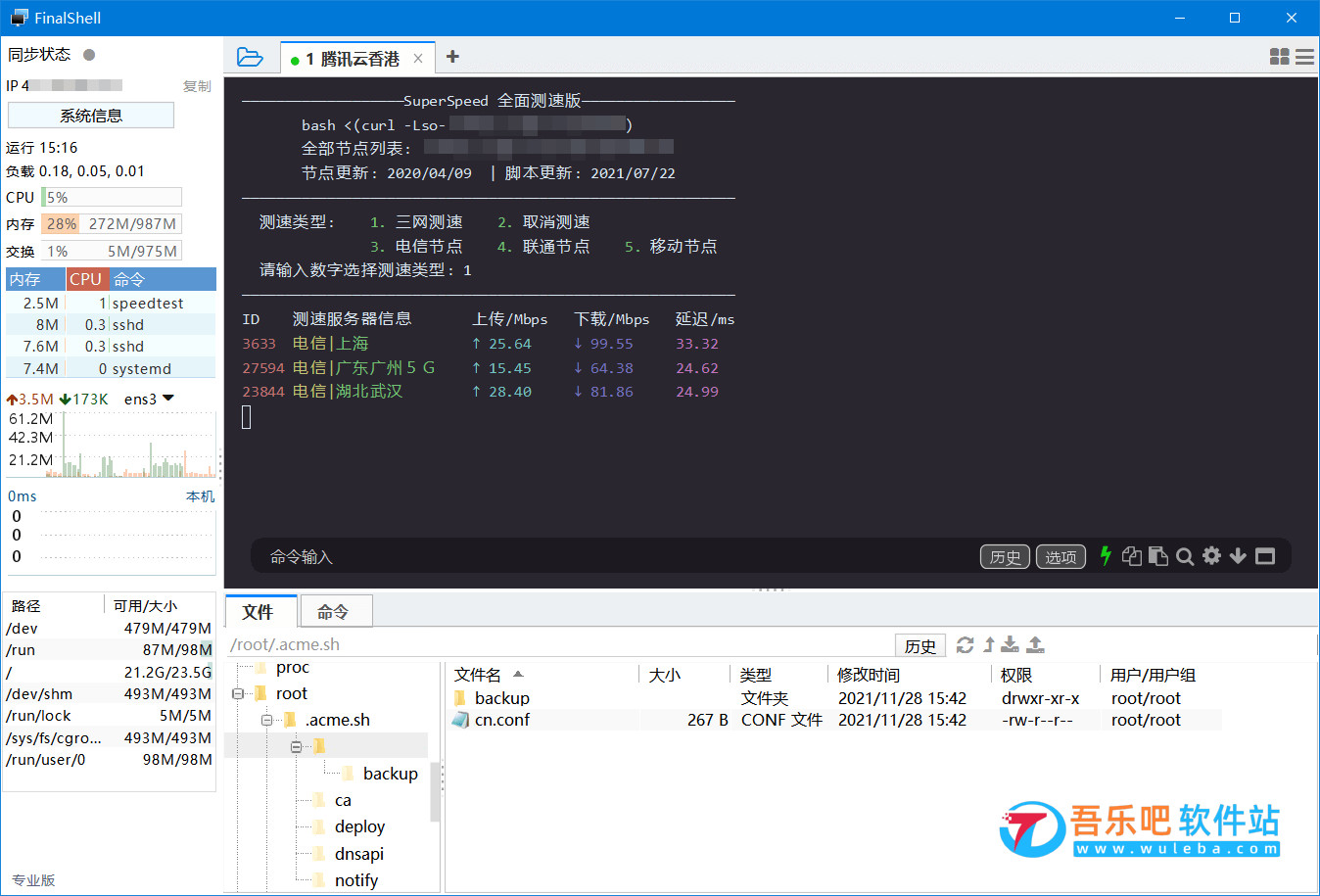
Task: Refresh the remote file list
Action: click(x=965, y=644)
